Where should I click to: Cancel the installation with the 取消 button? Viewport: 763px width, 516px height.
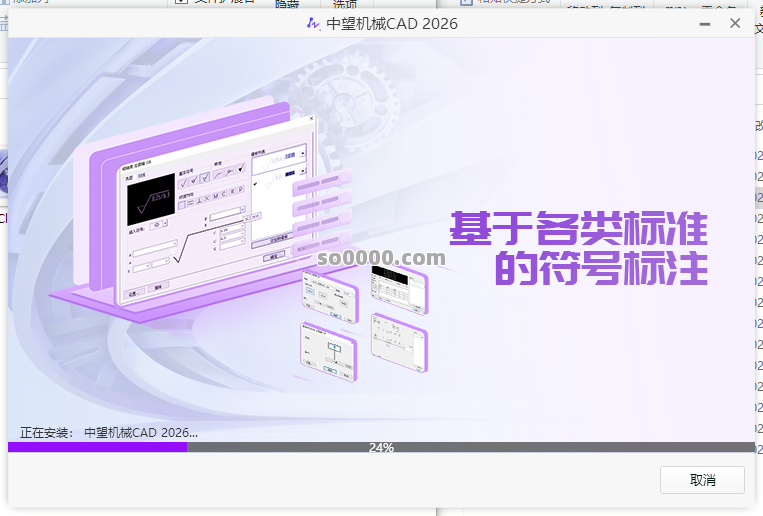702,480
